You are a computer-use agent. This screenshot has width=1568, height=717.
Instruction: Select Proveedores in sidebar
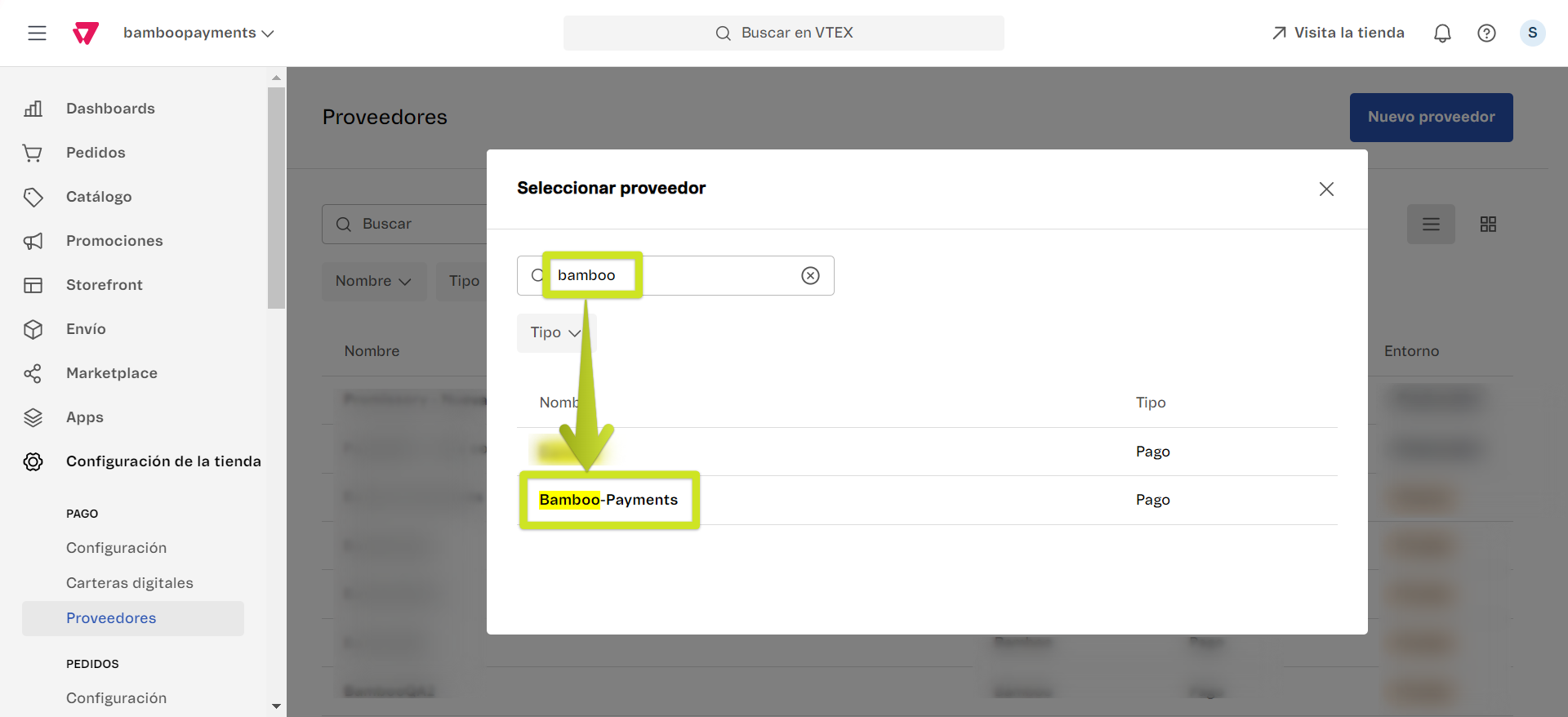133,618
